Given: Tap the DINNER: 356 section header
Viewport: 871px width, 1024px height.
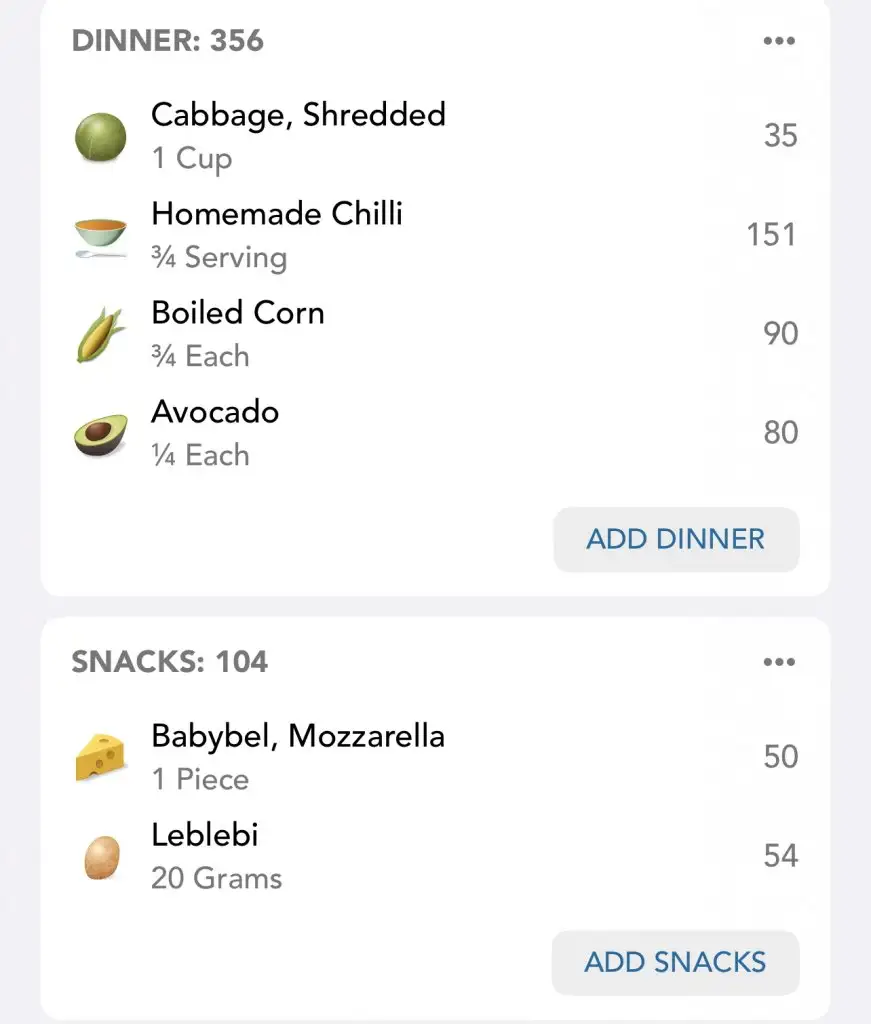Looking at the screenshot, I should click(168, 40).
